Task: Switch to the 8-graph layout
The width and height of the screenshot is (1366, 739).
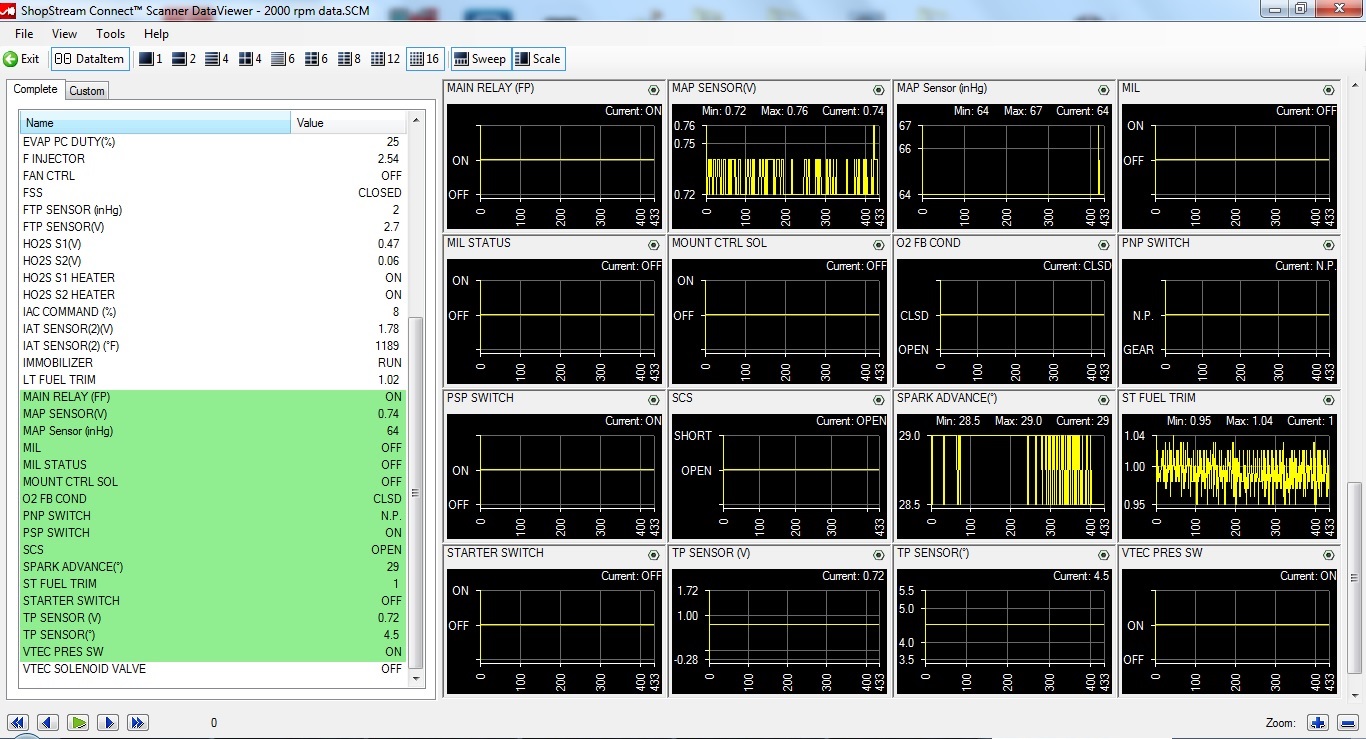Action: click(350, 59)
